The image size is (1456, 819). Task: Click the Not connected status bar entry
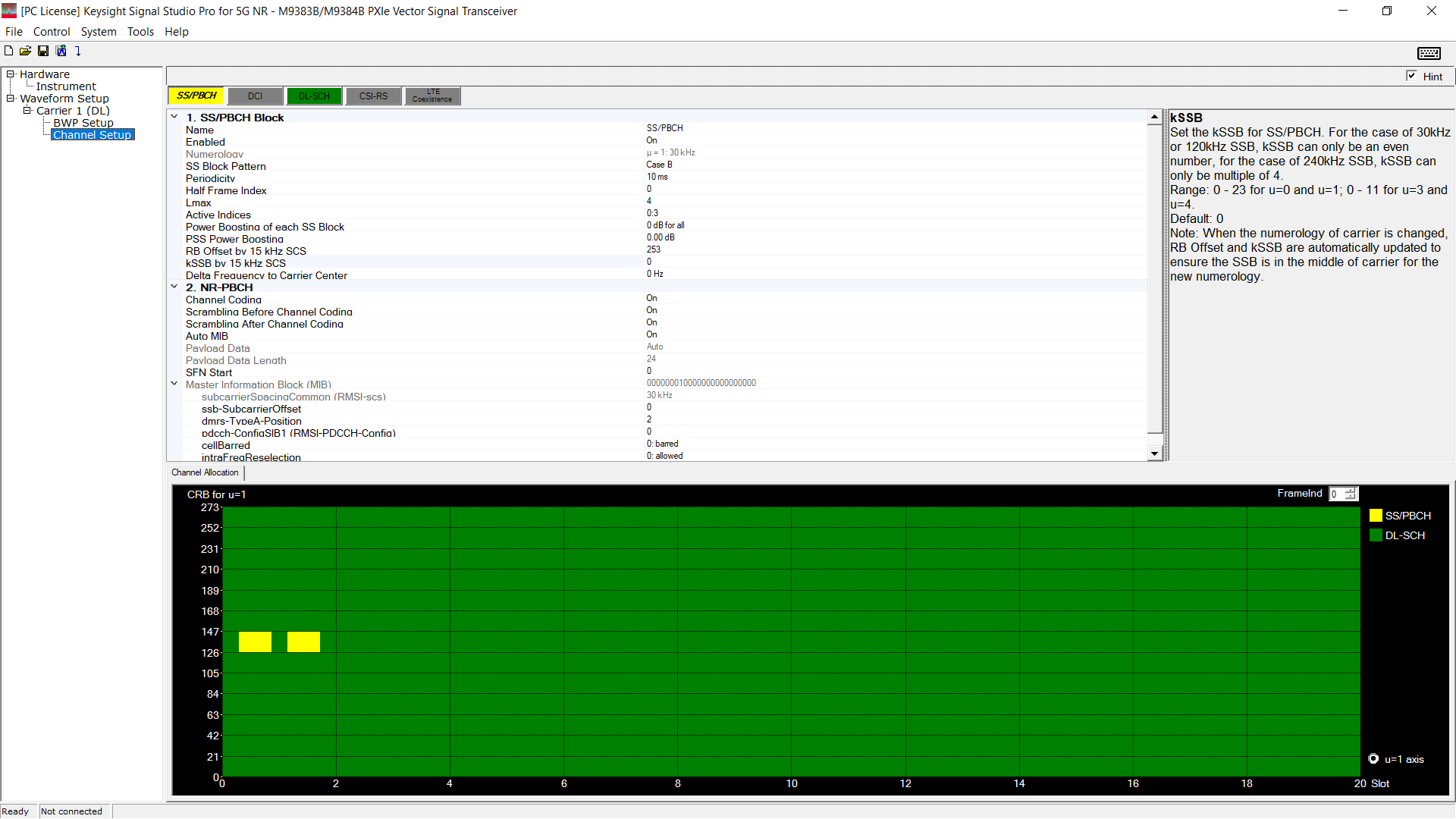tap(72, 811)
